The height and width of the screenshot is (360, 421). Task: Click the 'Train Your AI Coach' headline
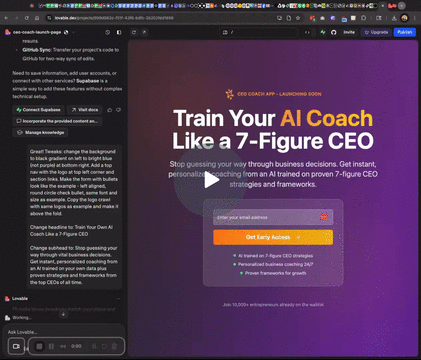click(x=273, y=129)
